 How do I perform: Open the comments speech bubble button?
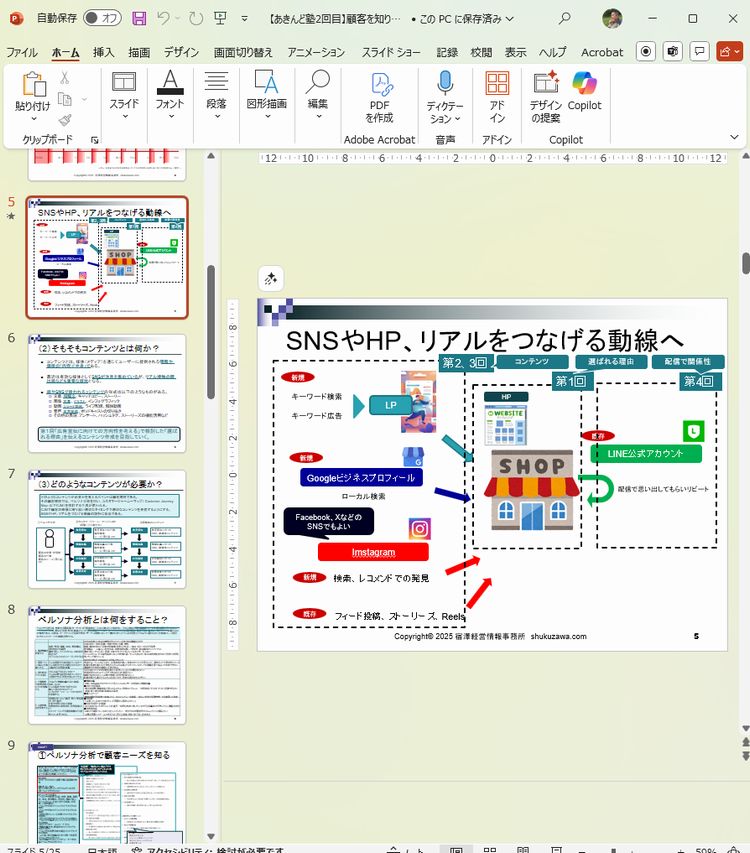coord(701,51)
